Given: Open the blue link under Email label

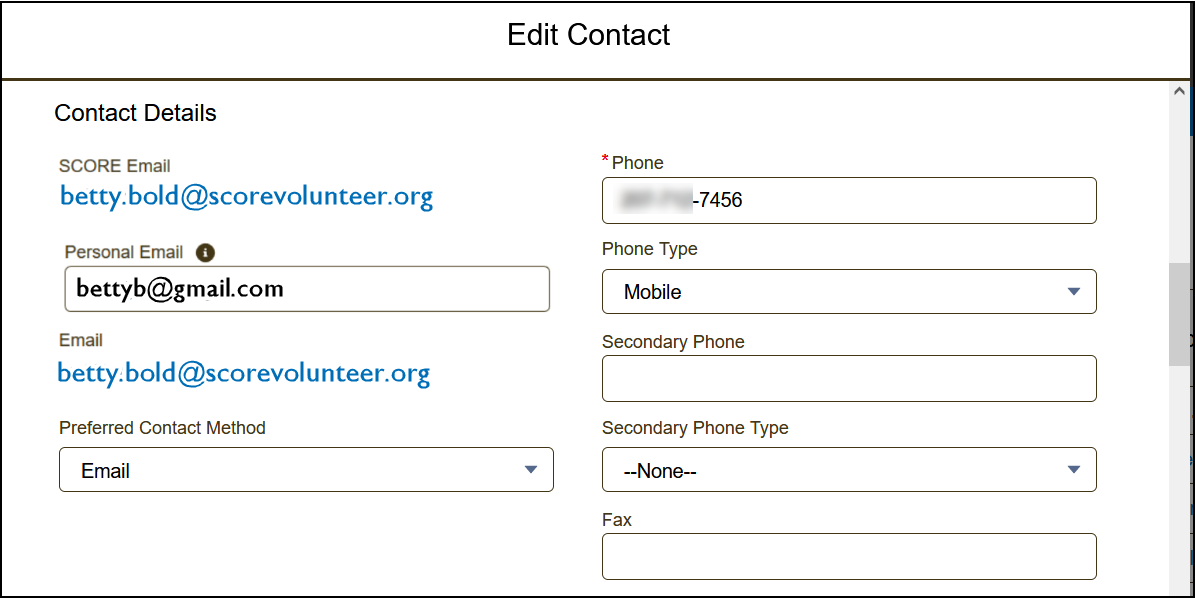Looking at the screenshot, I should pos(244,374).
